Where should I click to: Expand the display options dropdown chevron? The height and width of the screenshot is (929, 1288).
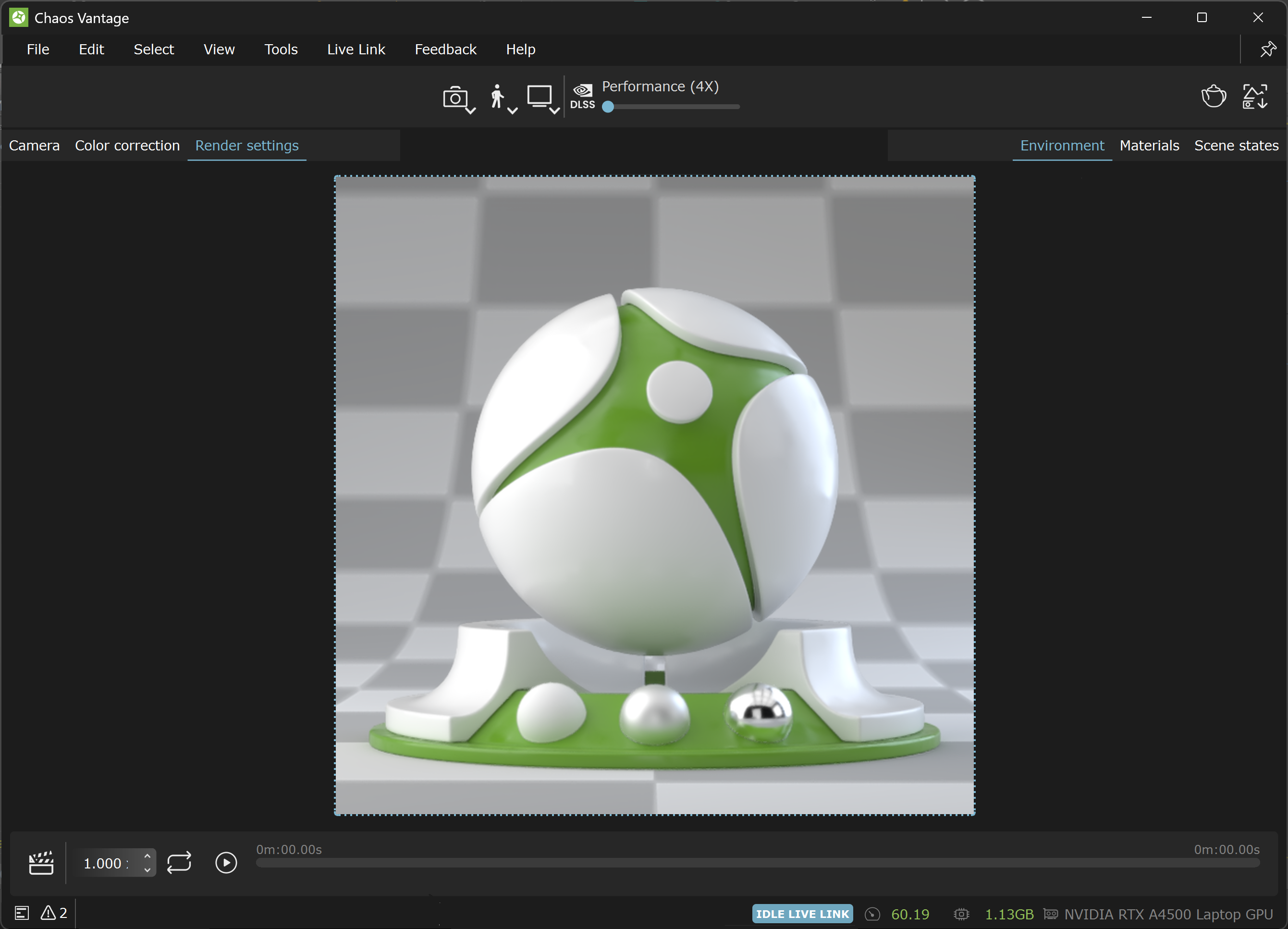pos(555,111)
